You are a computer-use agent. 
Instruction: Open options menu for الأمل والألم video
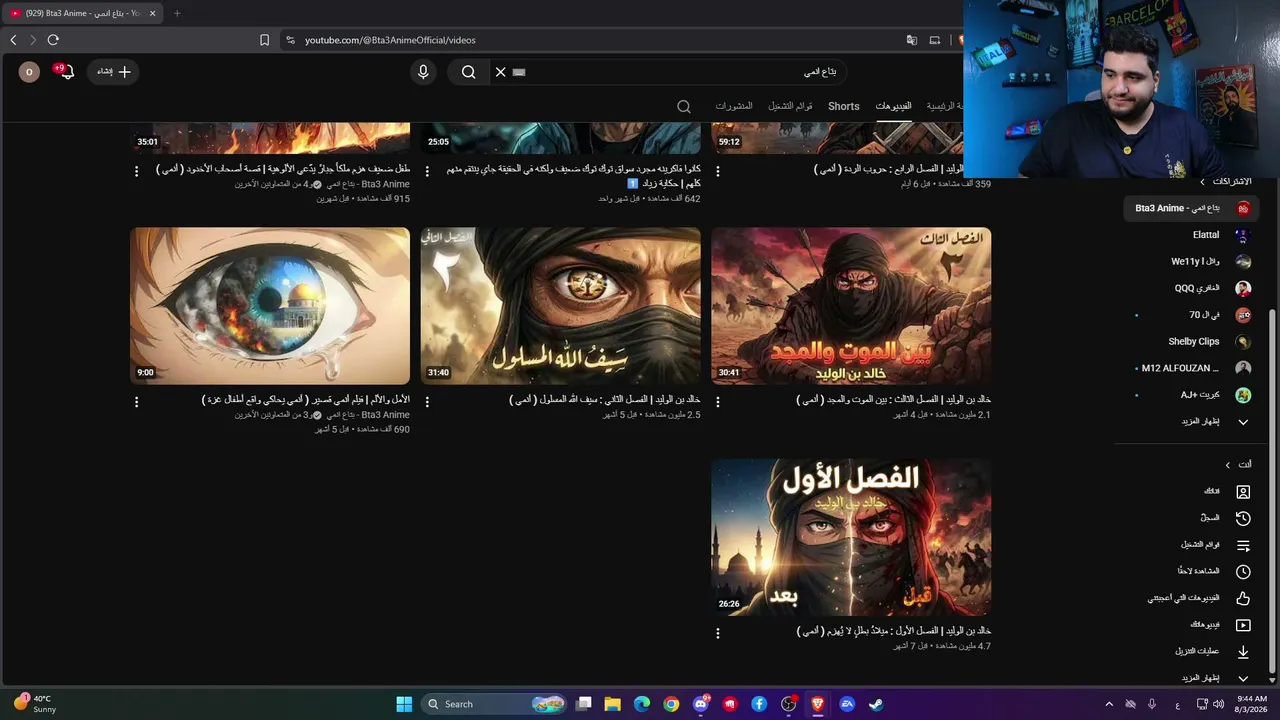(137, 401)
